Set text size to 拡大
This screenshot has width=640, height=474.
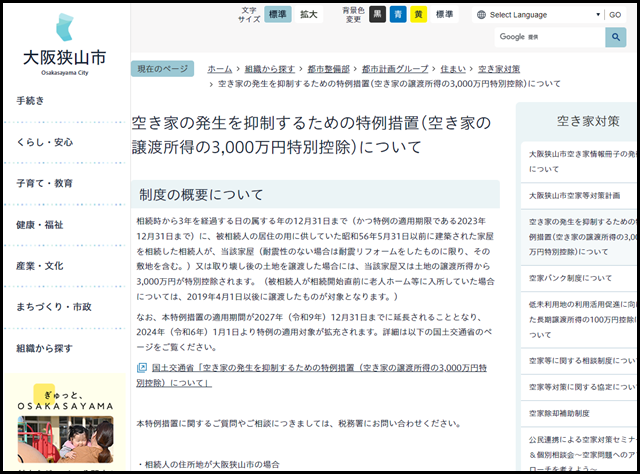coord(309,14)
